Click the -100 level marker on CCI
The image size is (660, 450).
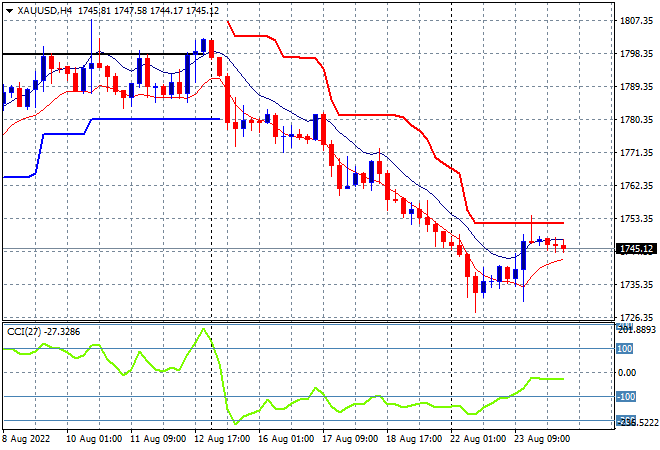click(x=625, y=397)
